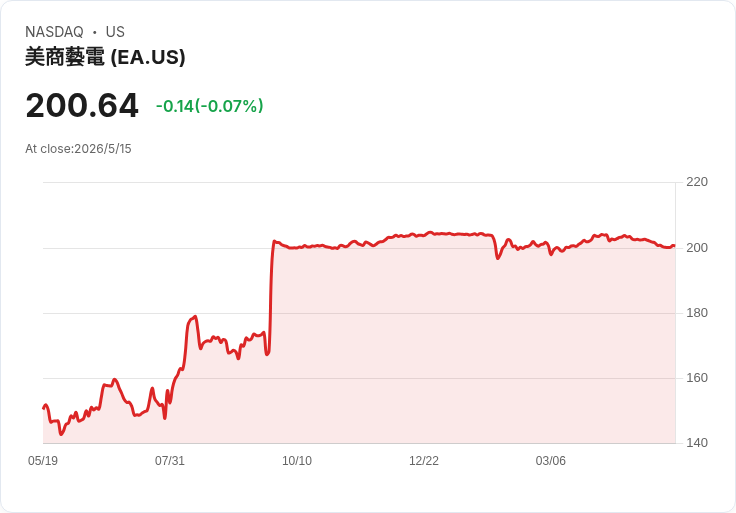The image size is (736, 513).
Task: Click the At close:2026/5/15 date text
Action: (78, 149)
